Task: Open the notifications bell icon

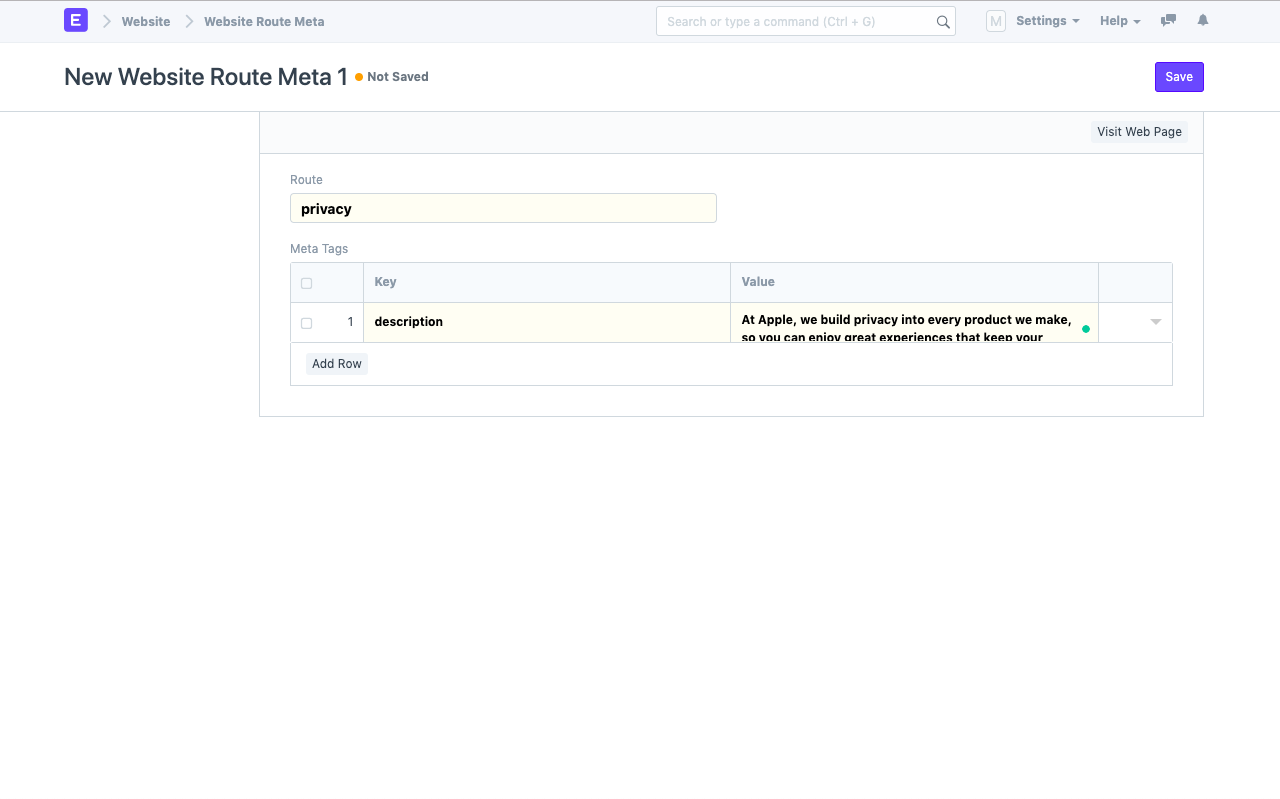Action: (x=1203, y=21)
